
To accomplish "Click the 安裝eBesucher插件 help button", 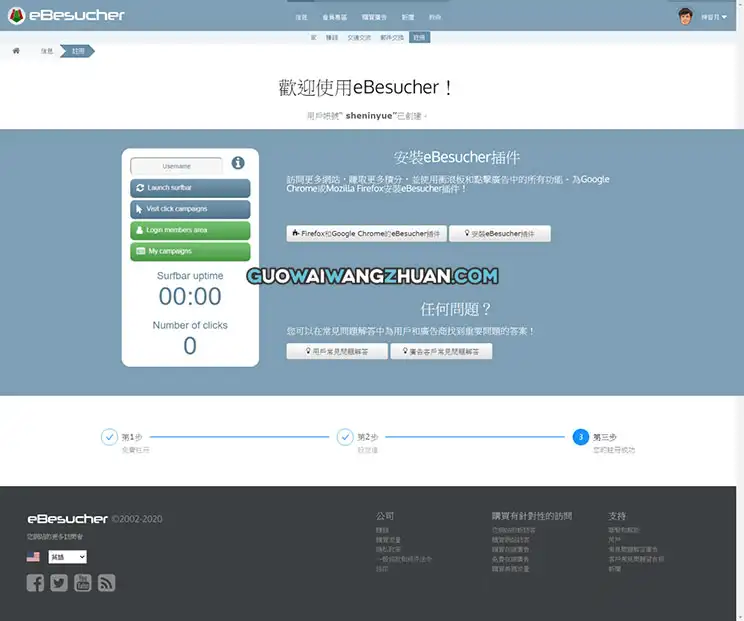I will [500, 233].
